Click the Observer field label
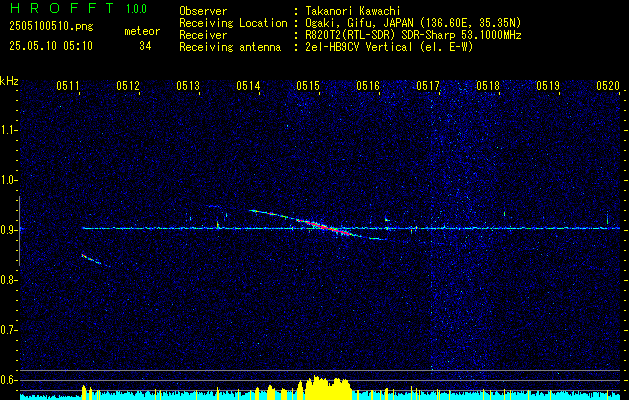This screenshot has height=400, width=629. pyautogui.click(x=203, y=11)
